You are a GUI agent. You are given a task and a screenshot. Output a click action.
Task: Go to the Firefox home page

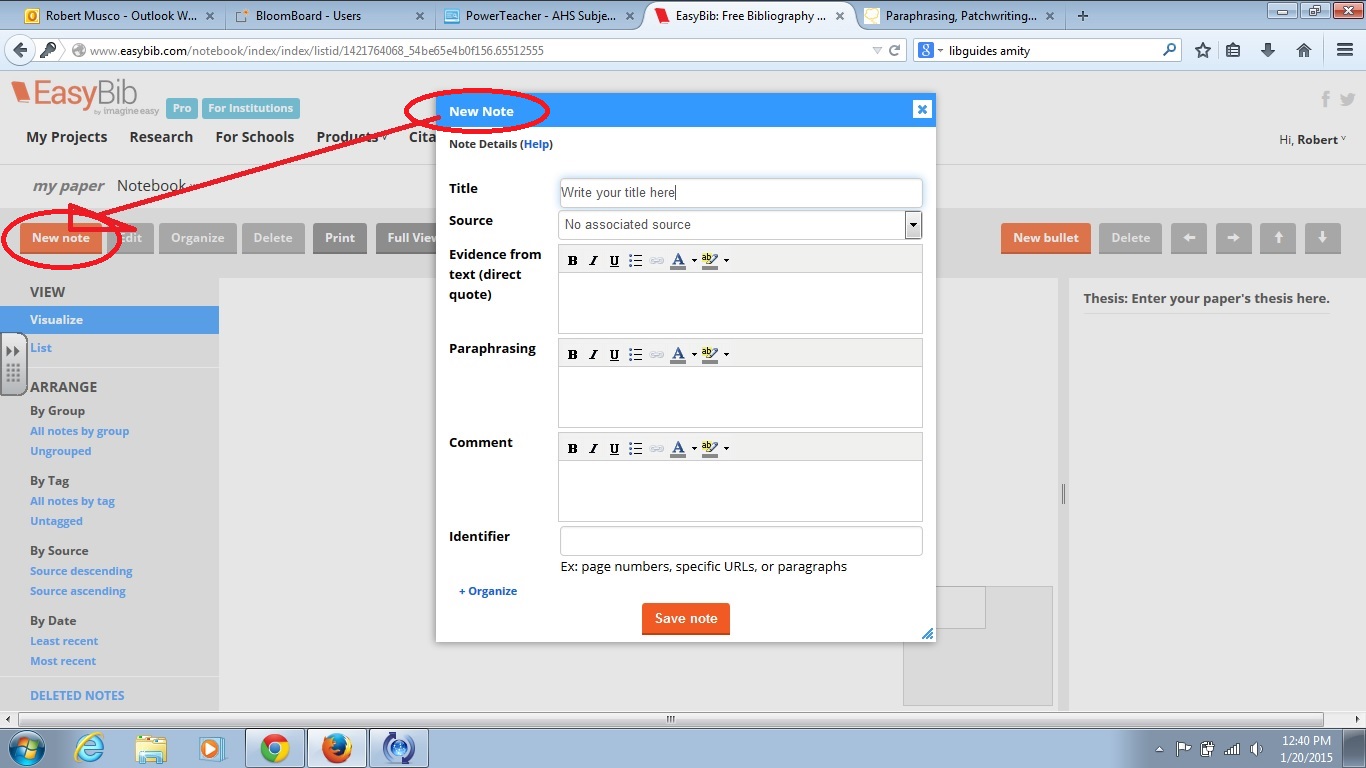click(1304, 50)
